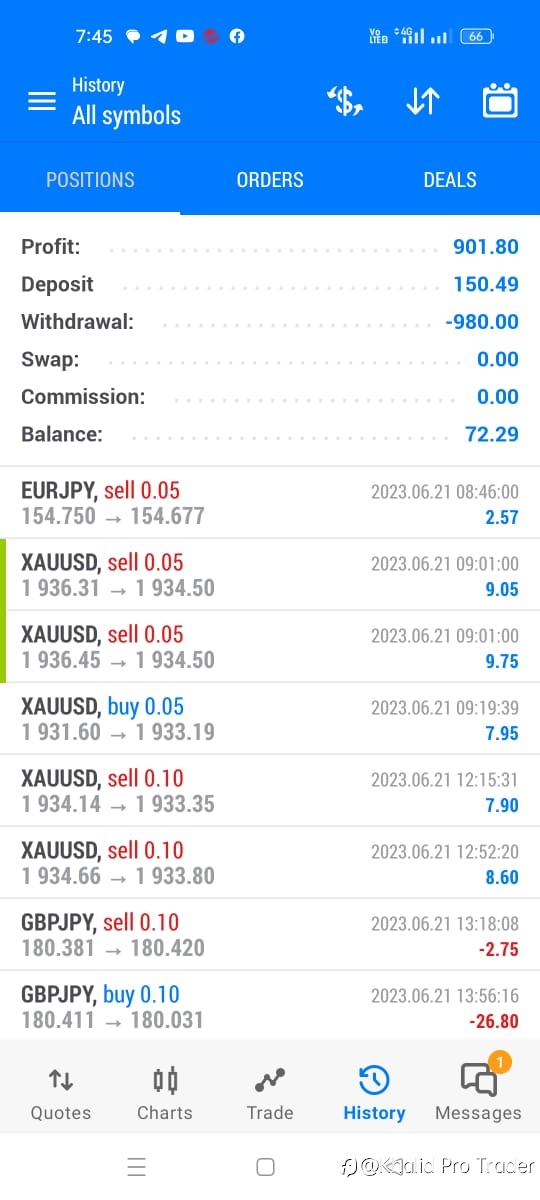Tap the Android recent apps button
The height and width of the screenshot is (1200, 540).
click(x=137, y=1166)
